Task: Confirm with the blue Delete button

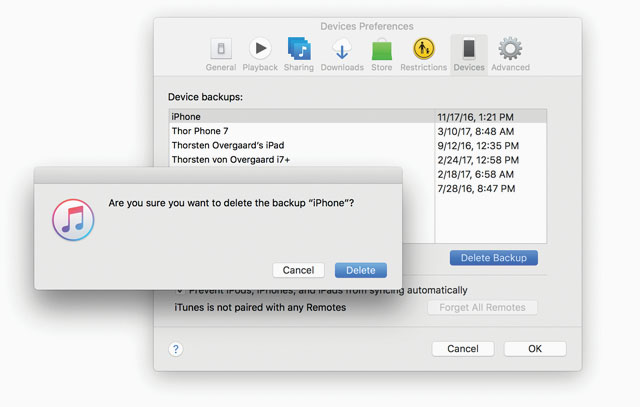Action: pos(361,270)
